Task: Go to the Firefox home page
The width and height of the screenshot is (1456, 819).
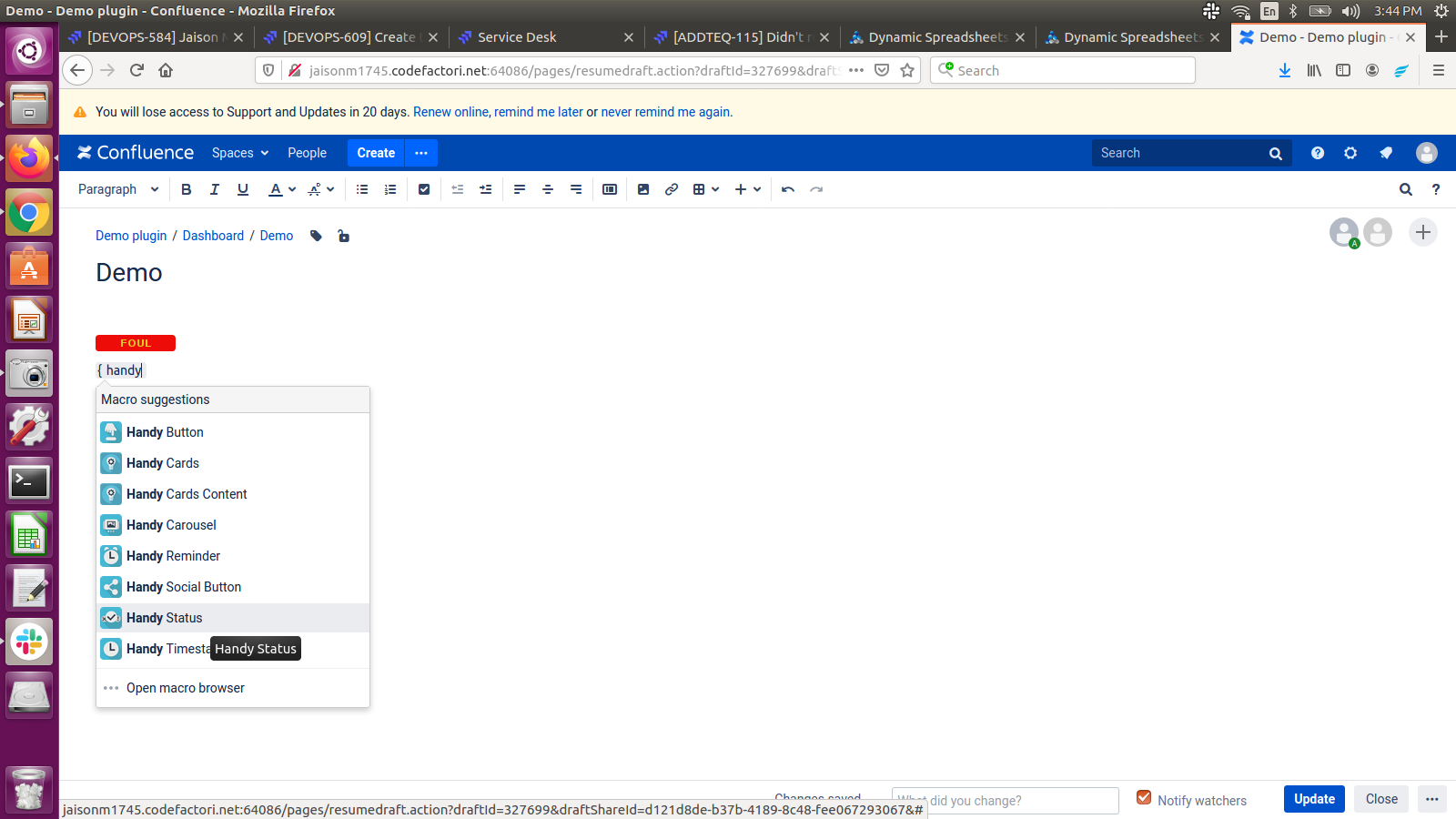Action: pyautogui.click(x=166, y=70)
